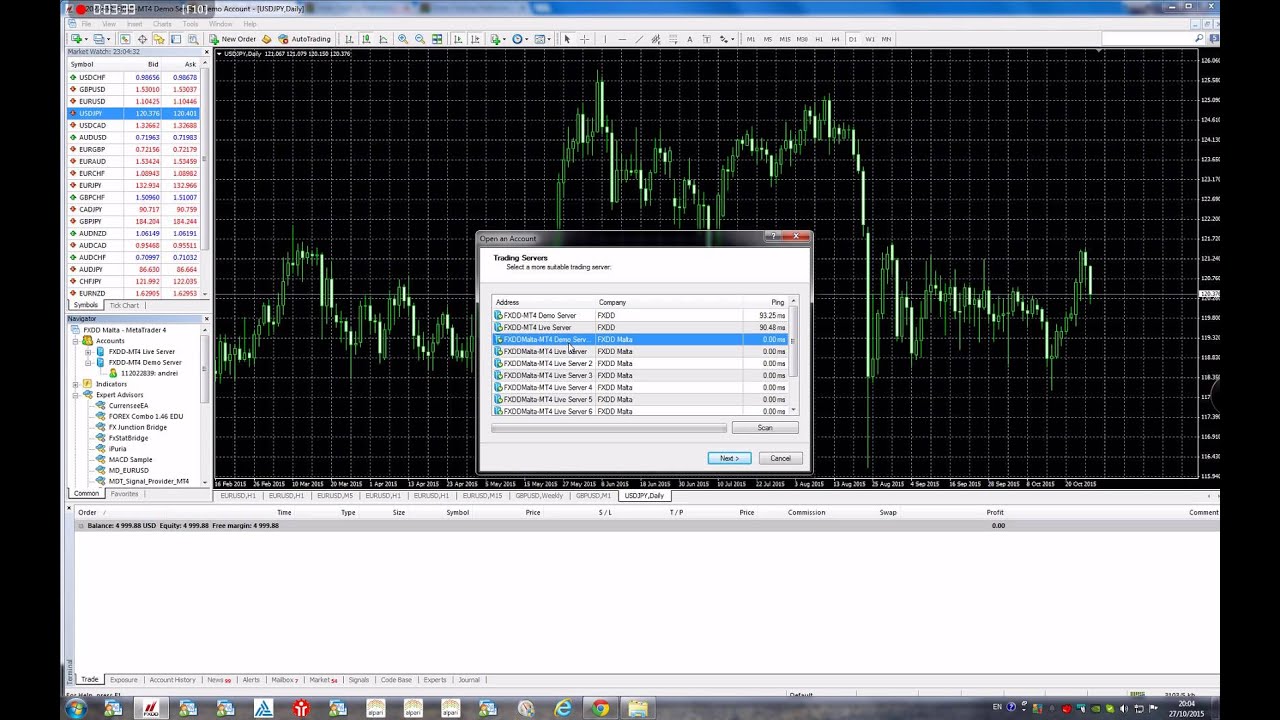Open Internet Explorer from taskbar
The height and width of the screenshot is (720, 1280).
[x=563, y=709]
